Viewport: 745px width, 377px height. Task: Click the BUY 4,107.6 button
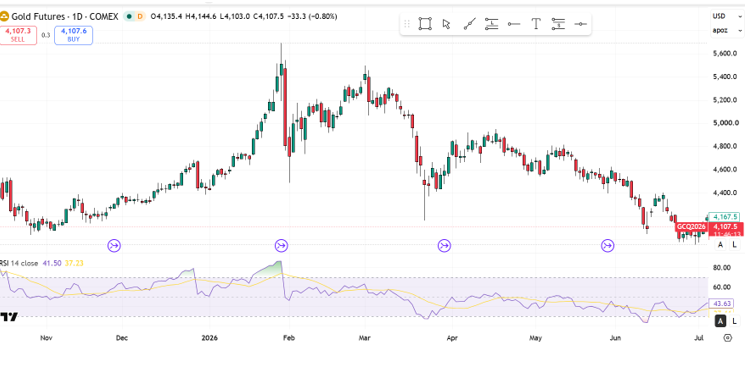[73, 35]
